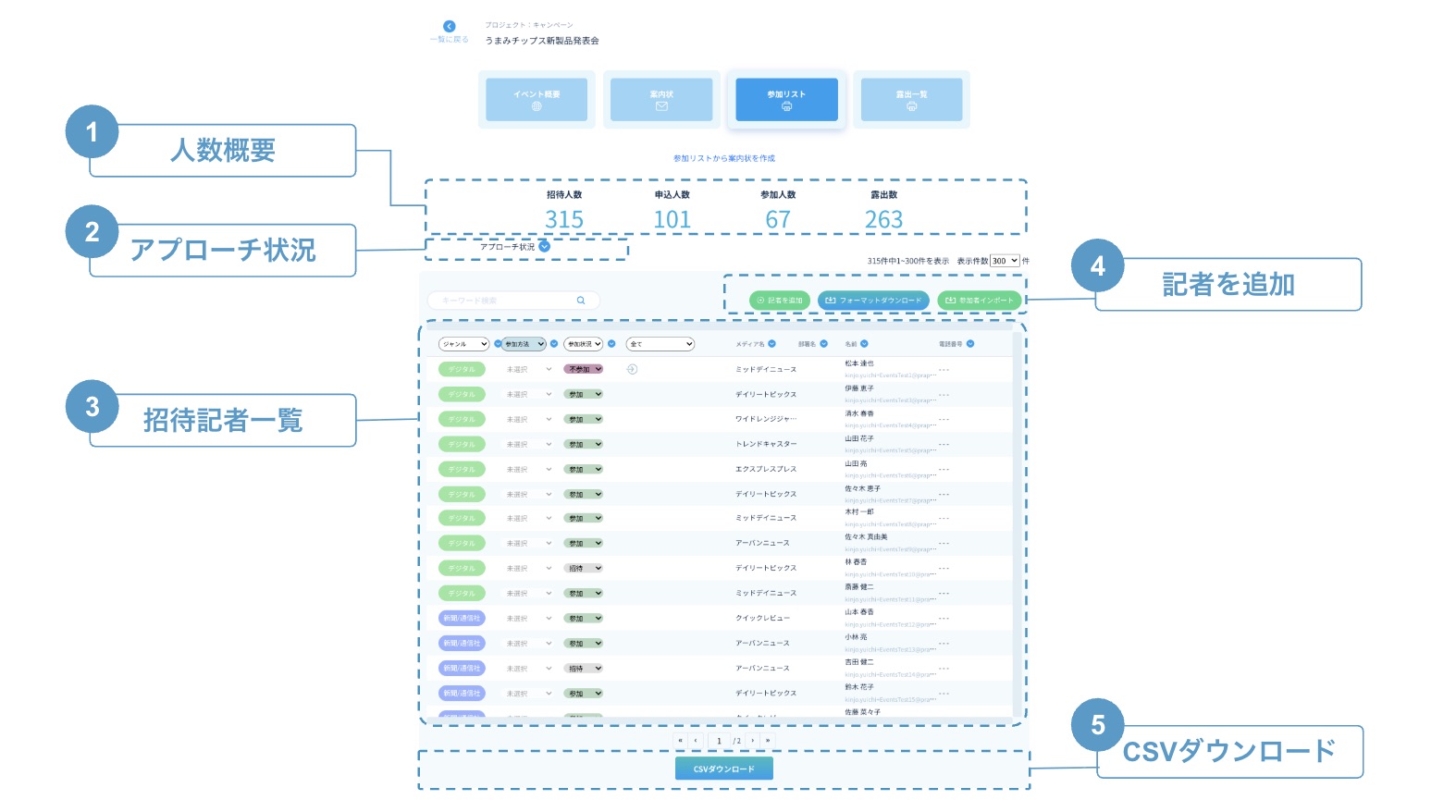
Task: Open the 表示件数 300 dropdown
Action: coord(1005,261)
